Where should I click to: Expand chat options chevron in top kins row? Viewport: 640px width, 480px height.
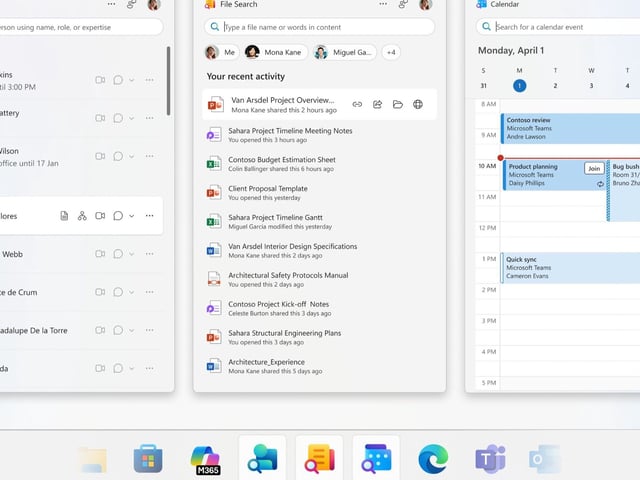[x=131, y=80]
